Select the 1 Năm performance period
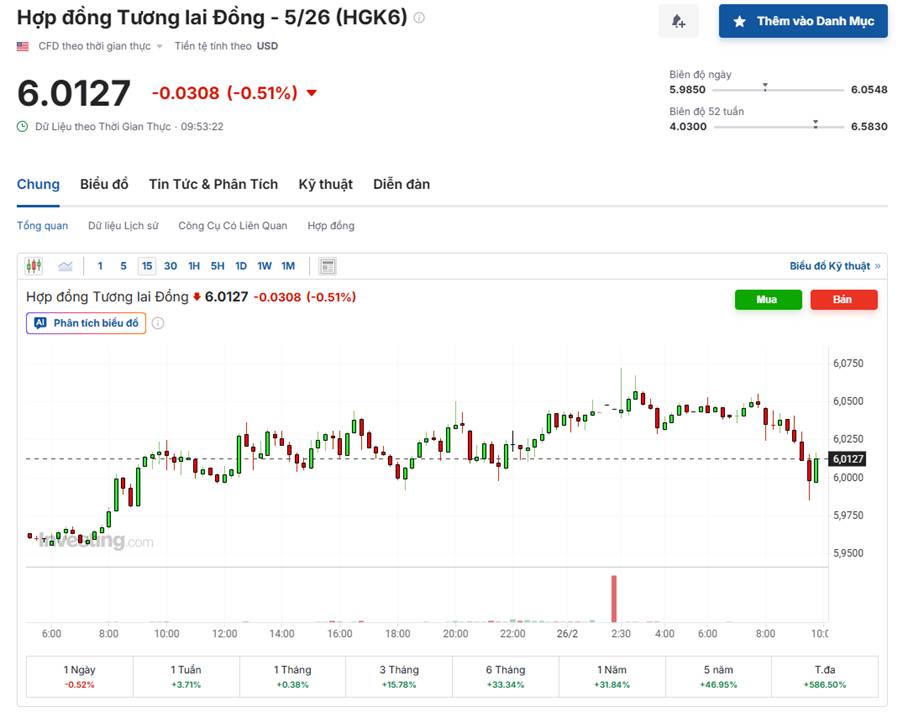This screenshot has width=903, height=712. pyautogui.click(x=612, y=677)
